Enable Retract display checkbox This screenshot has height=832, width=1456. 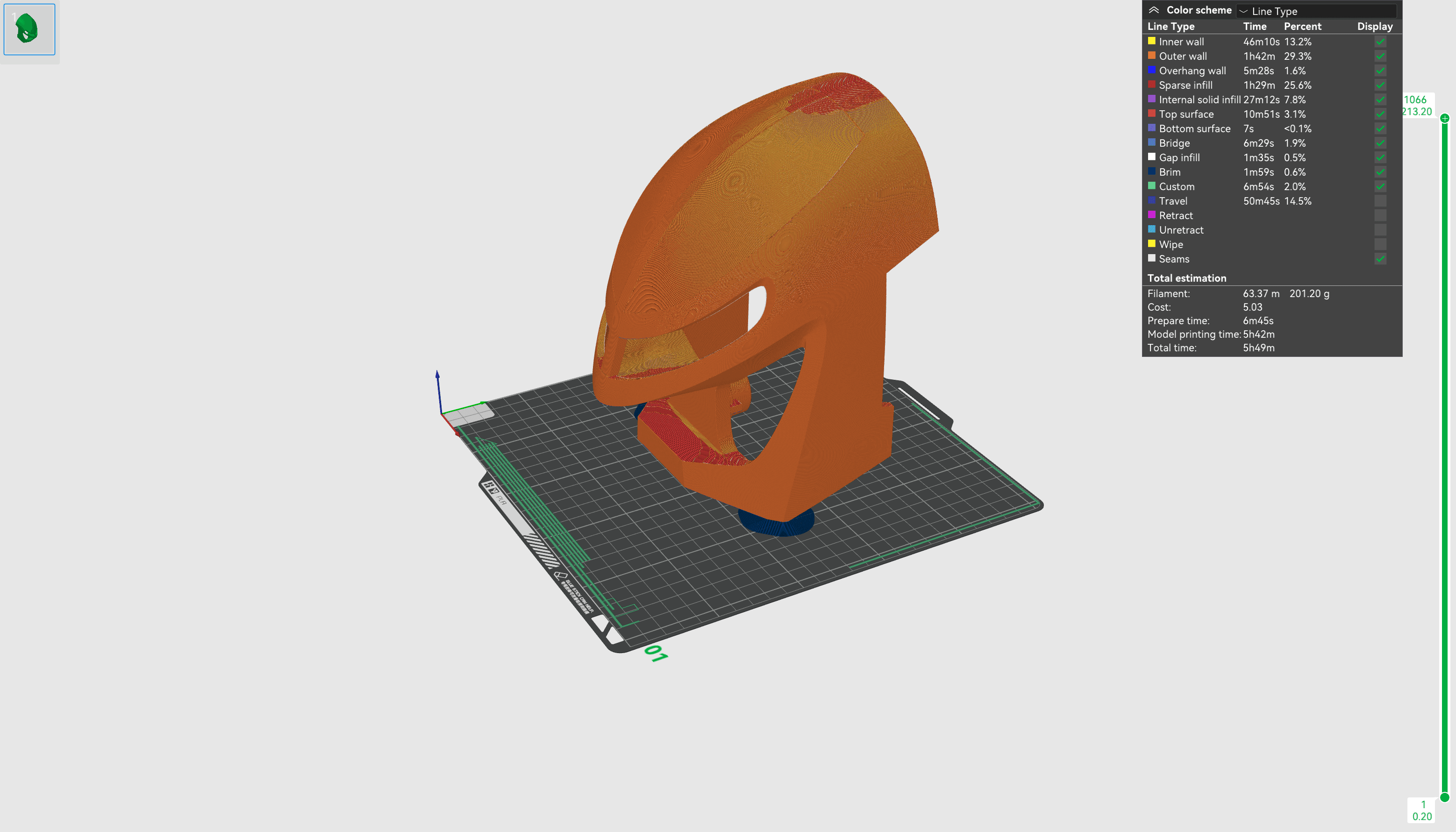(x=1380, y=215)
